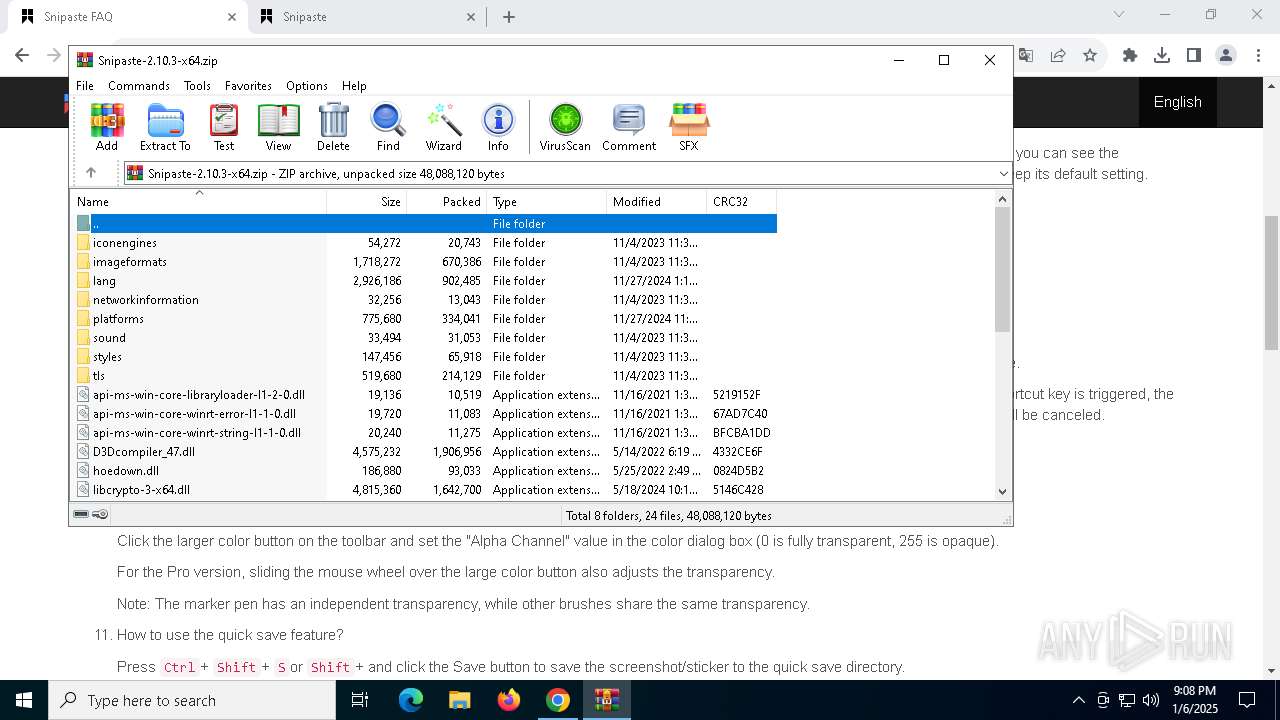Sort by Size column header
This screenshot has height=720, width=1280.
(367, 201)
